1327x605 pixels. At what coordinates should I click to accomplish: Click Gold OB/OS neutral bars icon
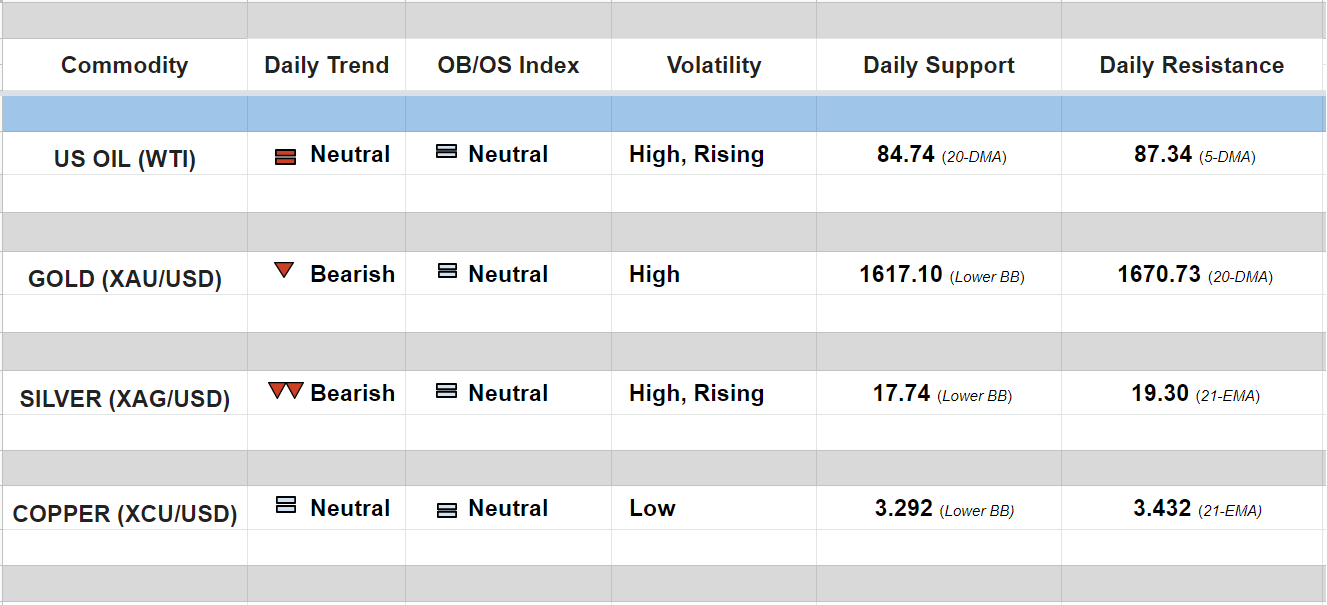click(447, 271)
